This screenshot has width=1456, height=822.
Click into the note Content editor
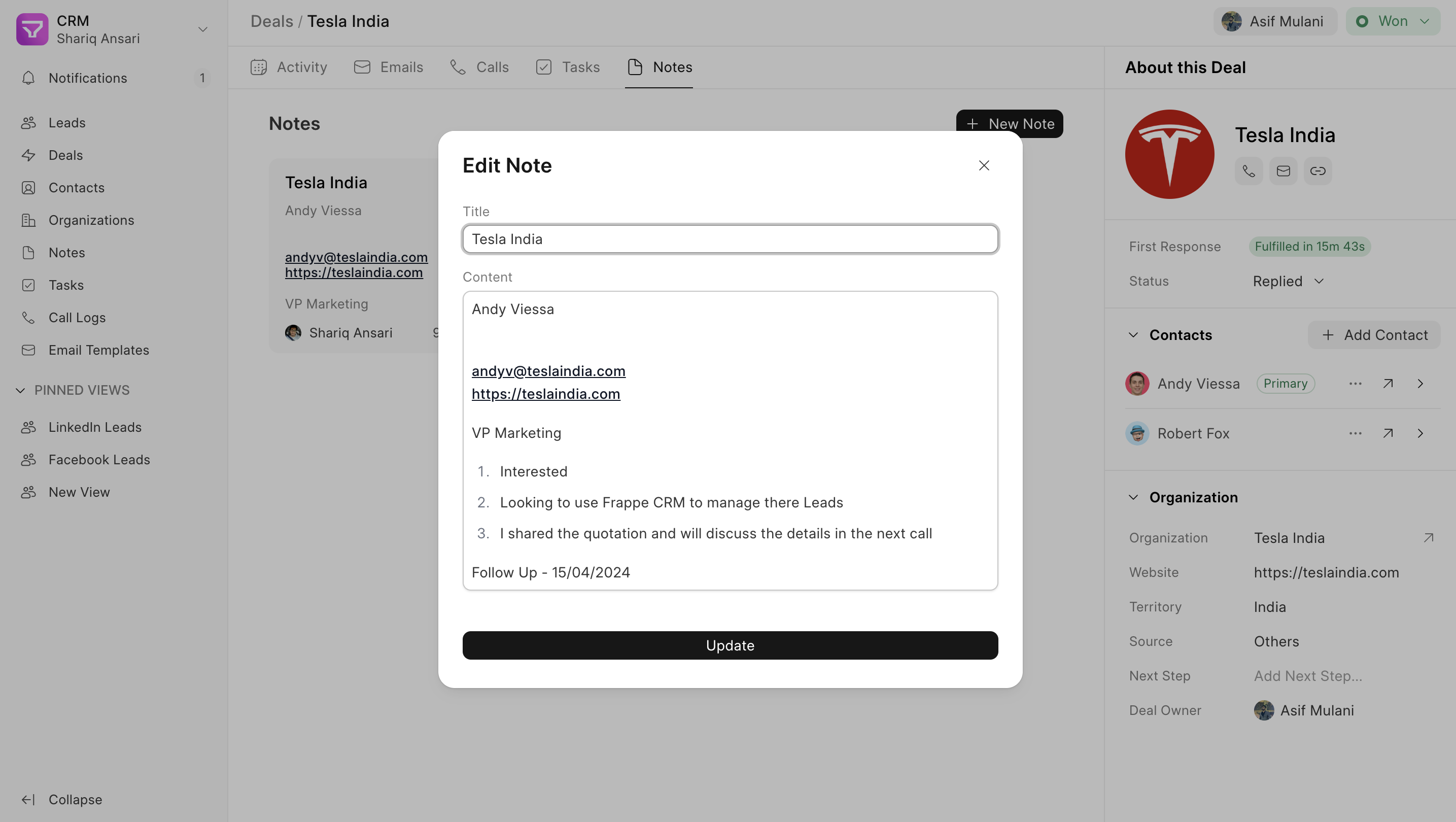point(730,441)
